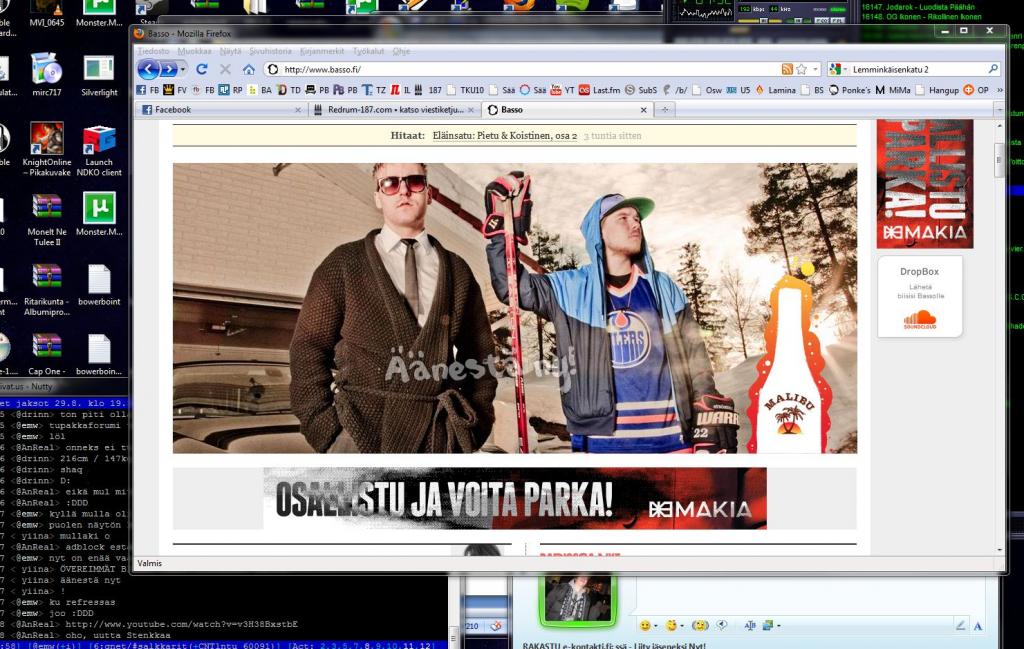Bookmark this page with the star icon
The image size is (1024, 649).
click(x=801, y=69)
